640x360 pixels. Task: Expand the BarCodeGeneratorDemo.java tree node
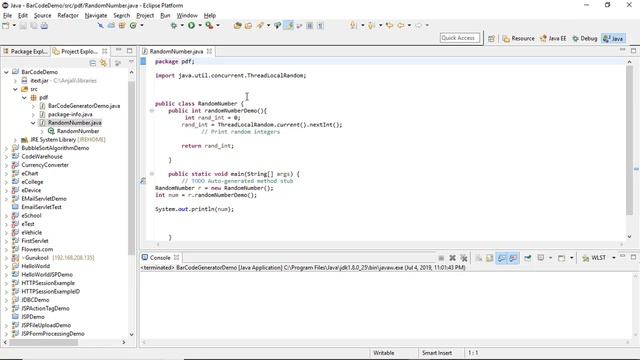(33, 106)
